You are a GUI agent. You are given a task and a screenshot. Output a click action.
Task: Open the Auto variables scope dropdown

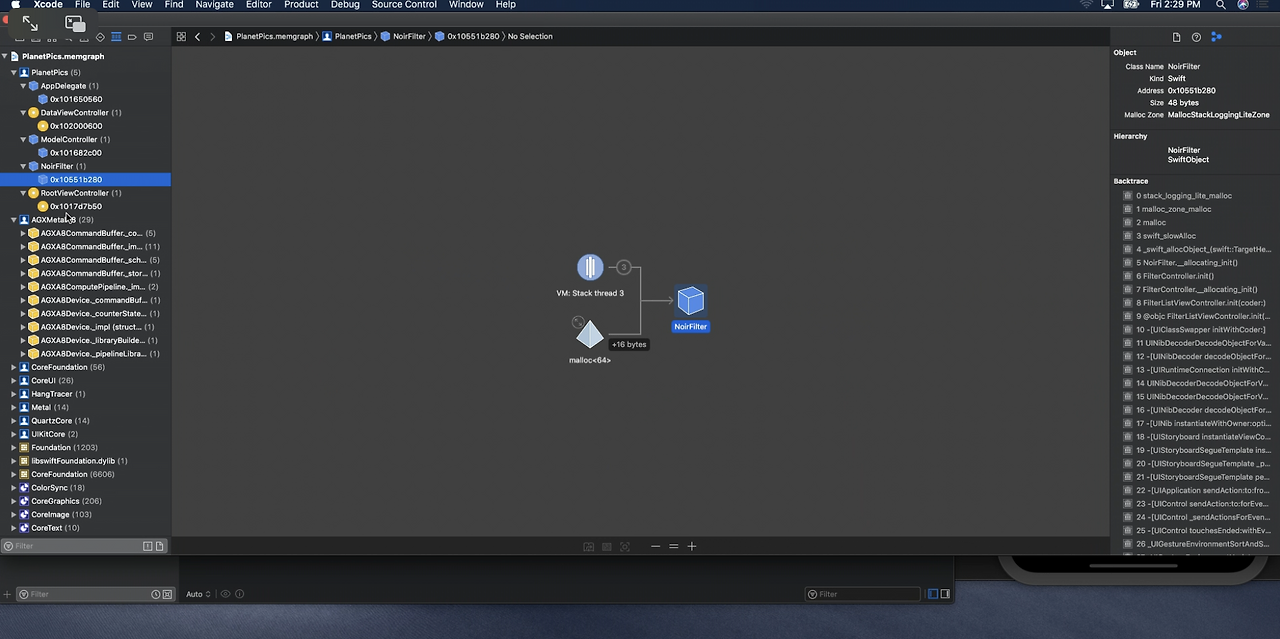click(x=198, y=594)
